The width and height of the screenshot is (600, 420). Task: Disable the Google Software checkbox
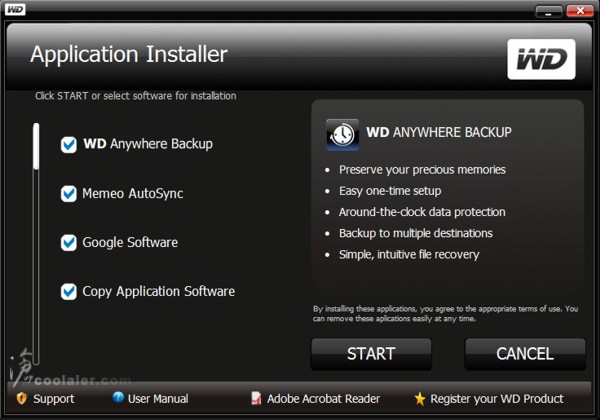point(68,243)
